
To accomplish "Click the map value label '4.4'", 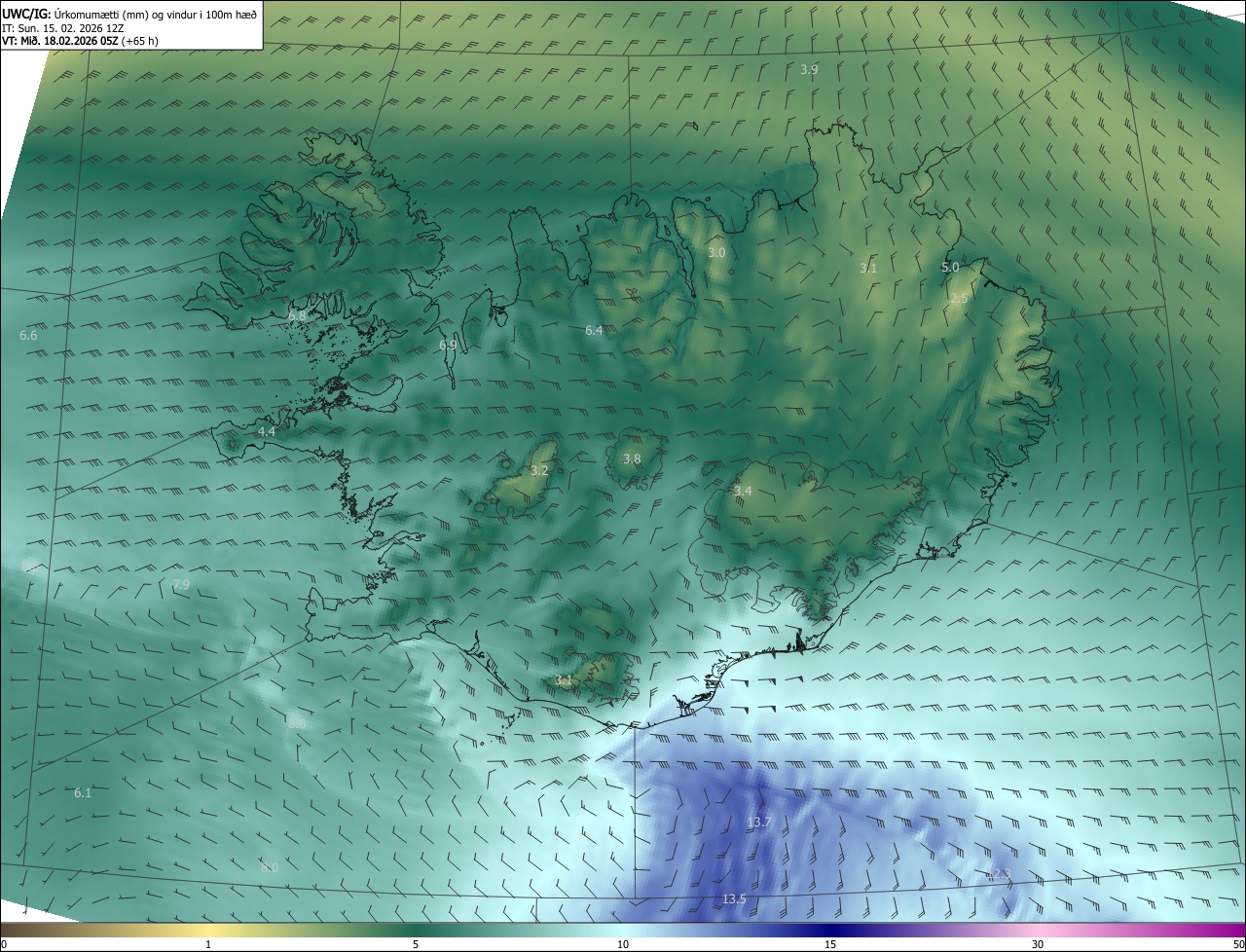I will click(x=267, y=431).
